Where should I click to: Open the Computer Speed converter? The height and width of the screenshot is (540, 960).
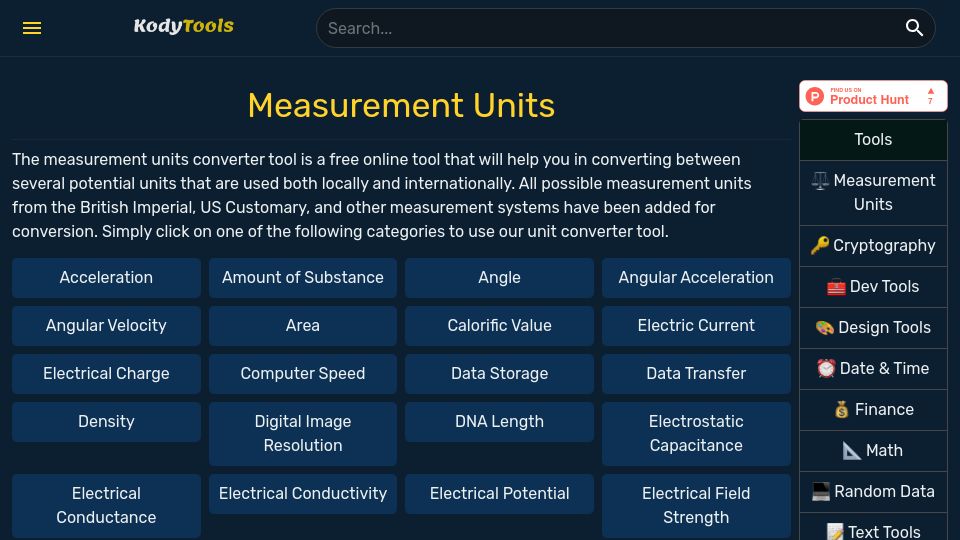pos(303,373)
